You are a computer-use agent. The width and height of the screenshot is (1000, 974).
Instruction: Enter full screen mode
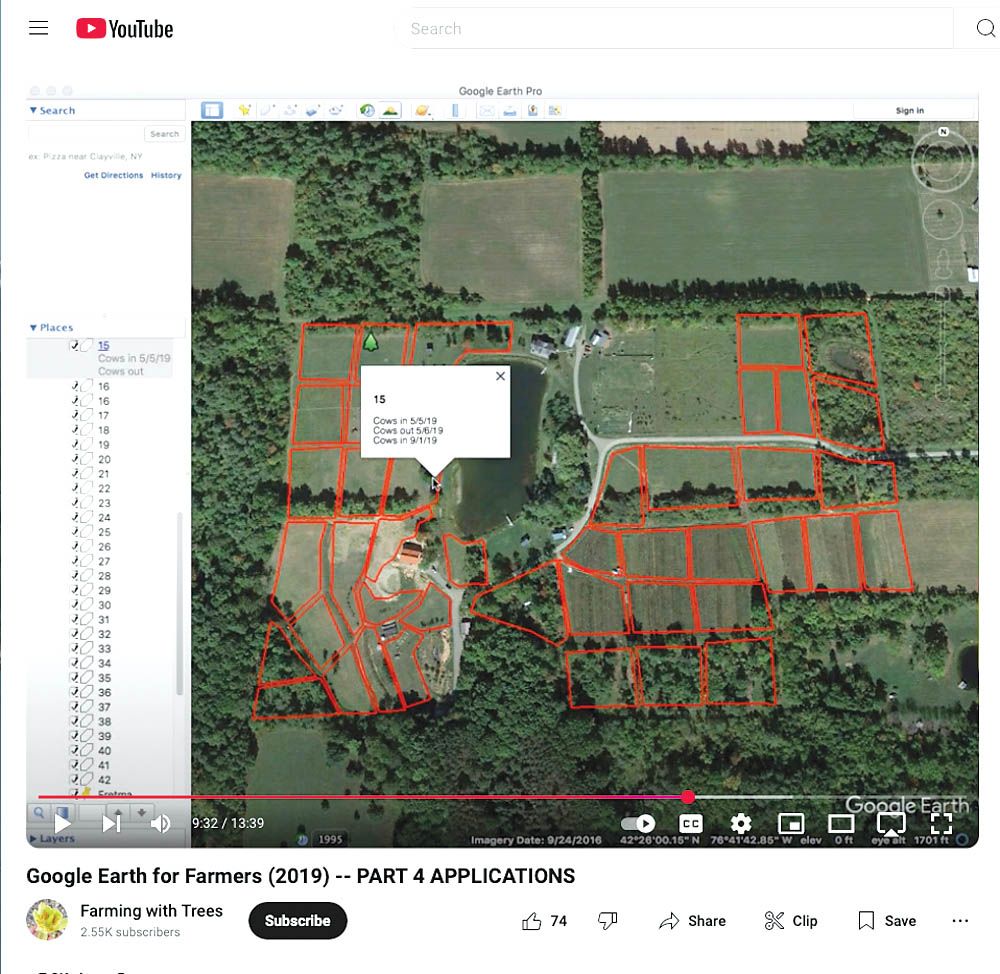tap(941, 823)
